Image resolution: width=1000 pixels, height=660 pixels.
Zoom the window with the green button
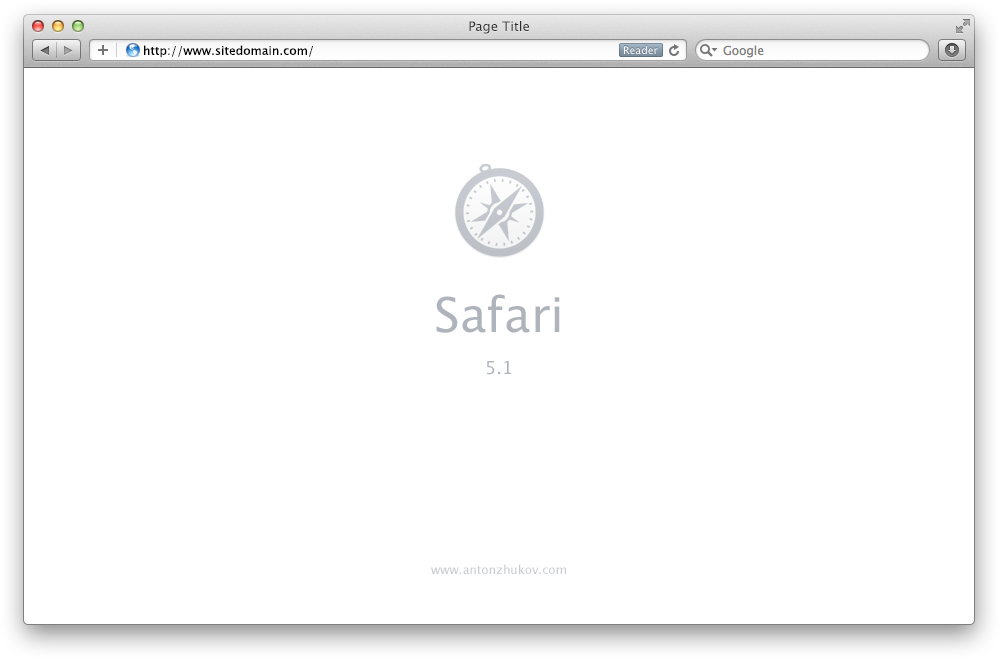pyautogui.click(x=78, y=26)
